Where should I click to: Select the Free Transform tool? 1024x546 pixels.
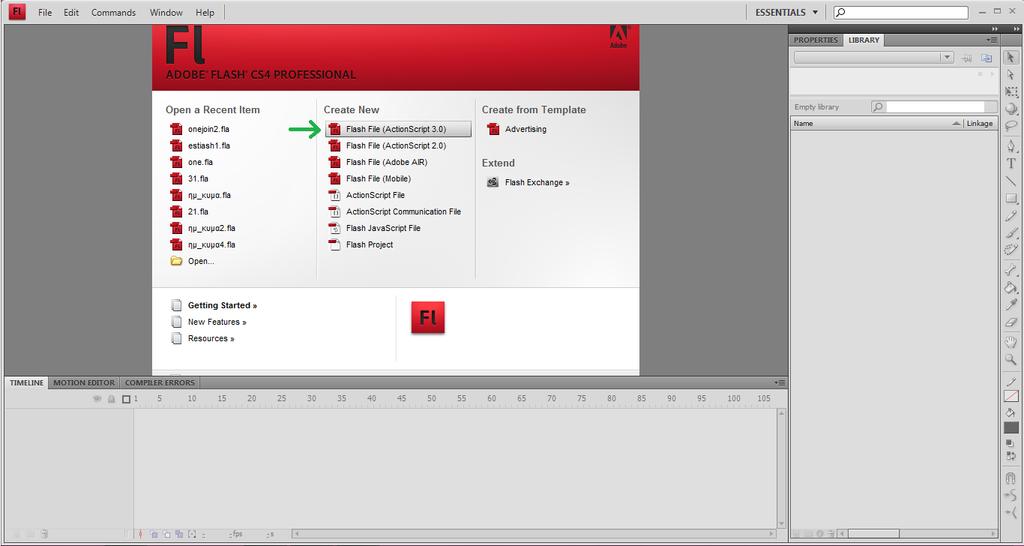(1011, 92)
